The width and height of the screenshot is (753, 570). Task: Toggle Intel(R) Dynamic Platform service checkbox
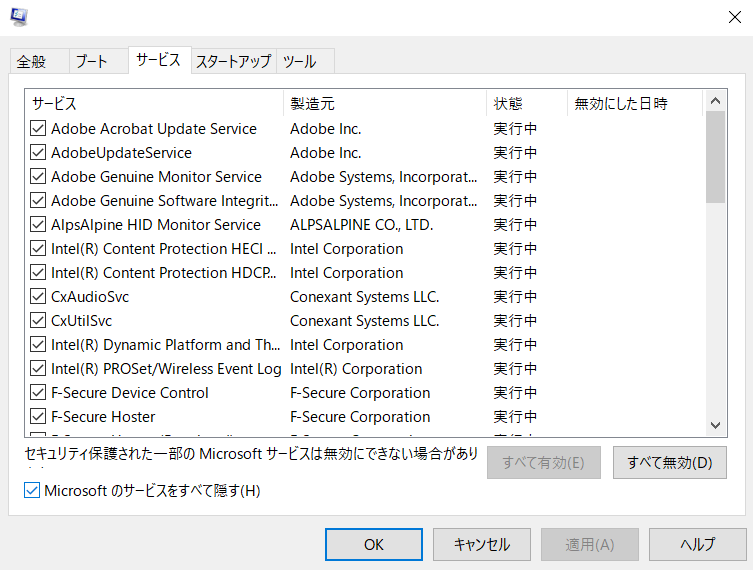click(38, 344)
